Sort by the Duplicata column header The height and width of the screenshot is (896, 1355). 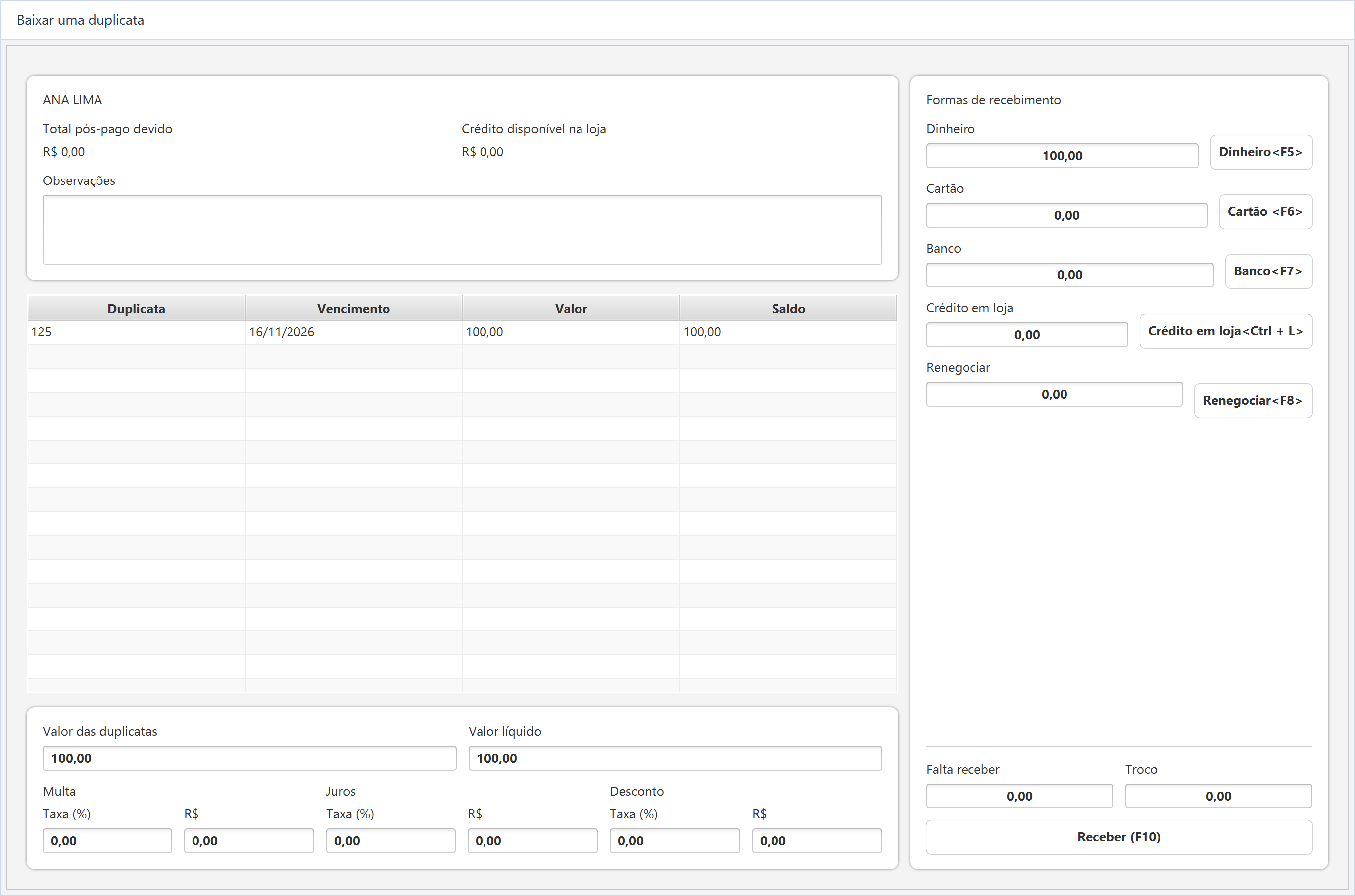tap(136, 309)
